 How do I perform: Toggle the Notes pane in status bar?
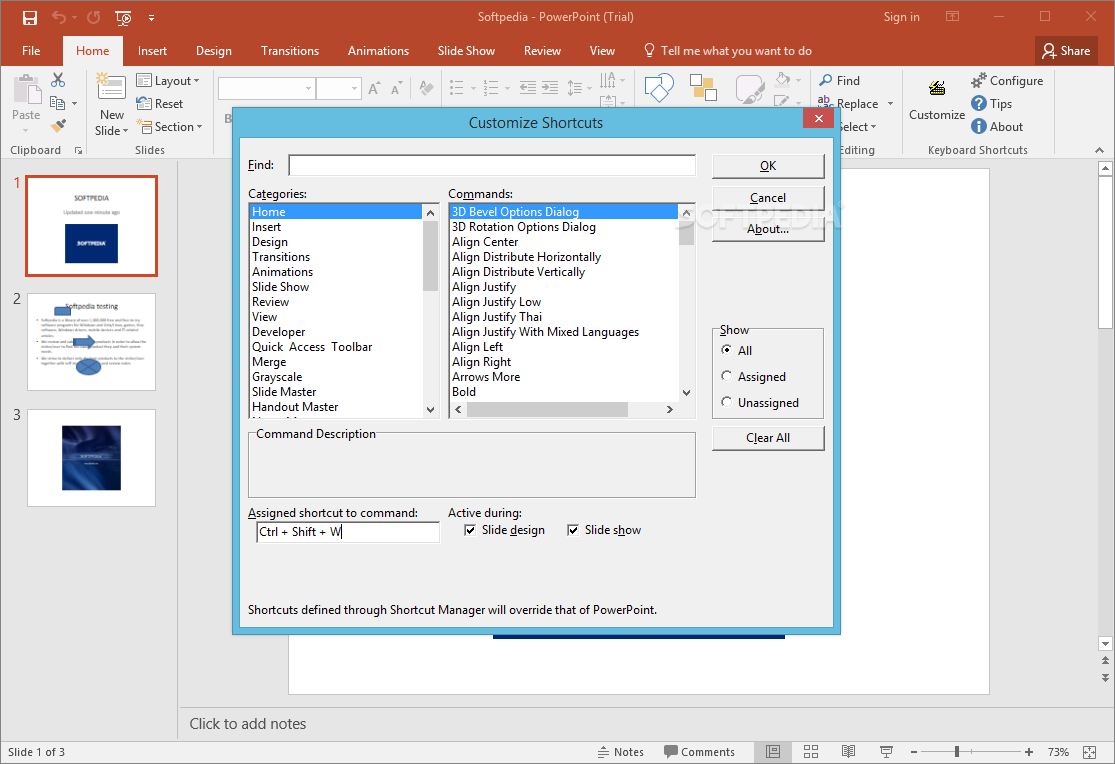coord(621,752)
